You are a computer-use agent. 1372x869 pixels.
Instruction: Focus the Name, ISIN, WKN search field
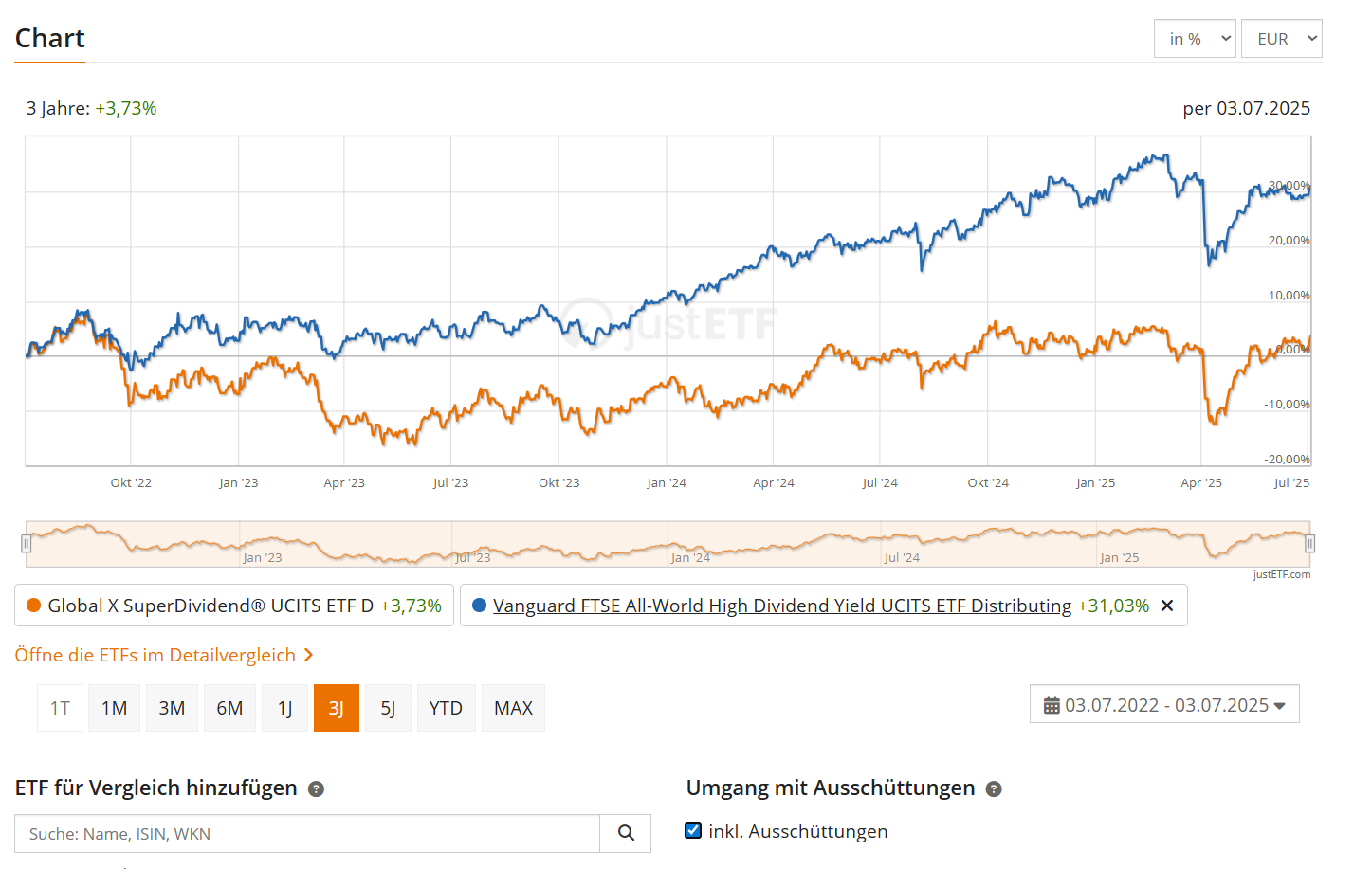pyautogui.click(x=307, y=833)
